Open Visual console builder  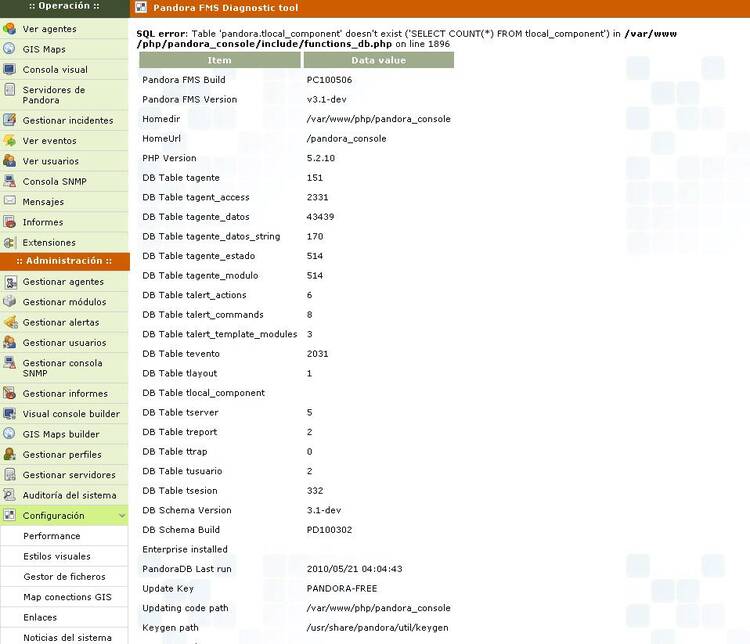71,414
